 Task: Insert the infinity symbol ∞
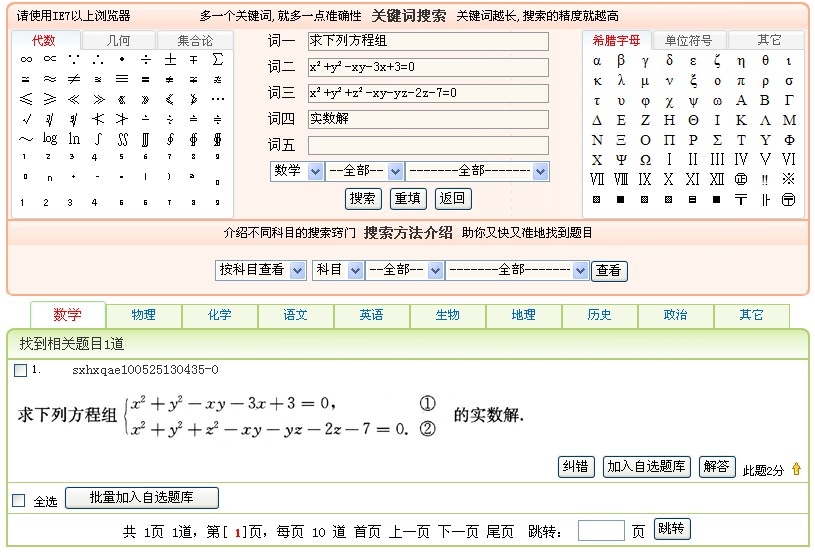[26, 59]
